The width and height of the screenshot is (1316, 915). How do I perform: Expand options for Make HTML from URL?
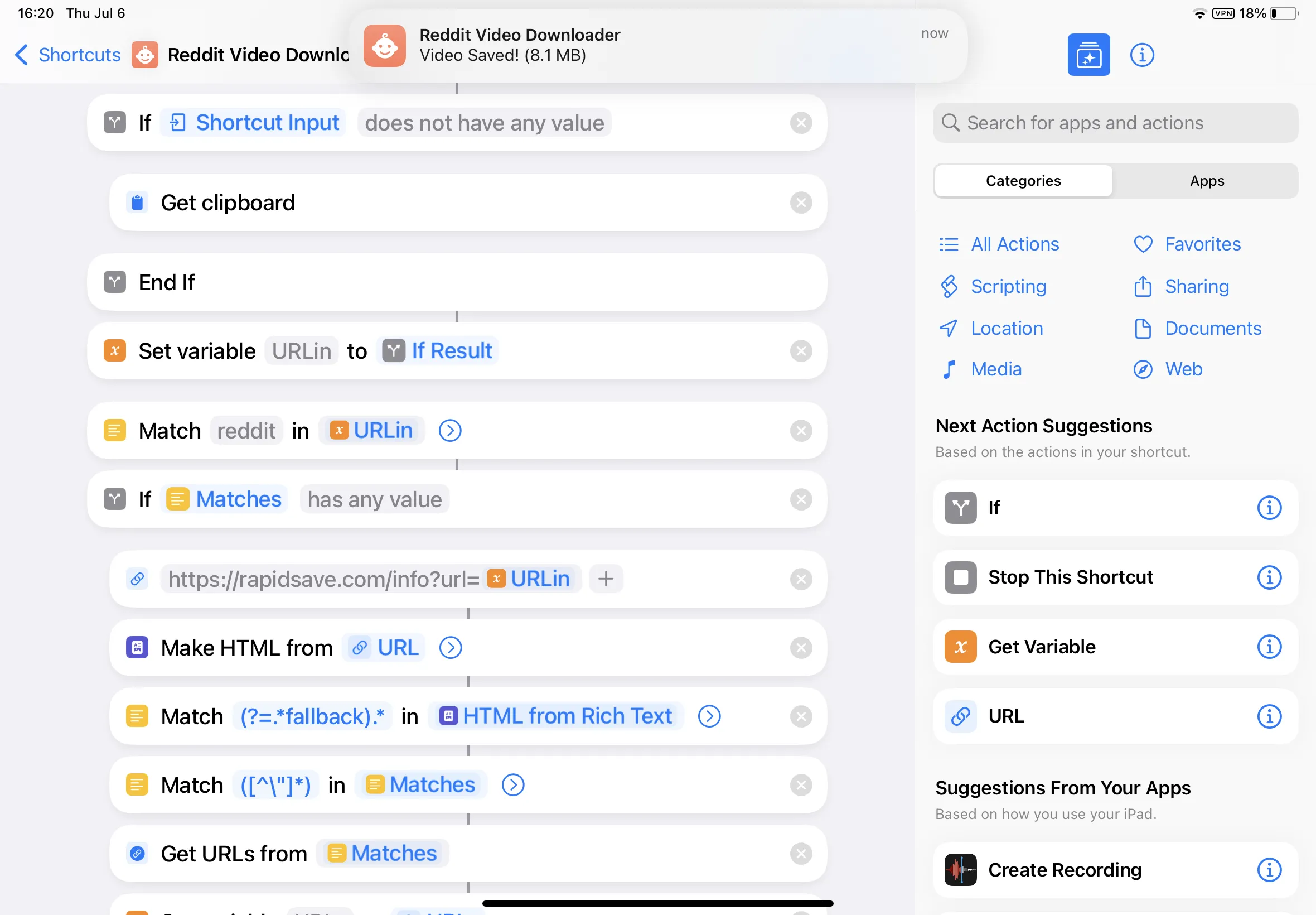click(x=451, y=648)
